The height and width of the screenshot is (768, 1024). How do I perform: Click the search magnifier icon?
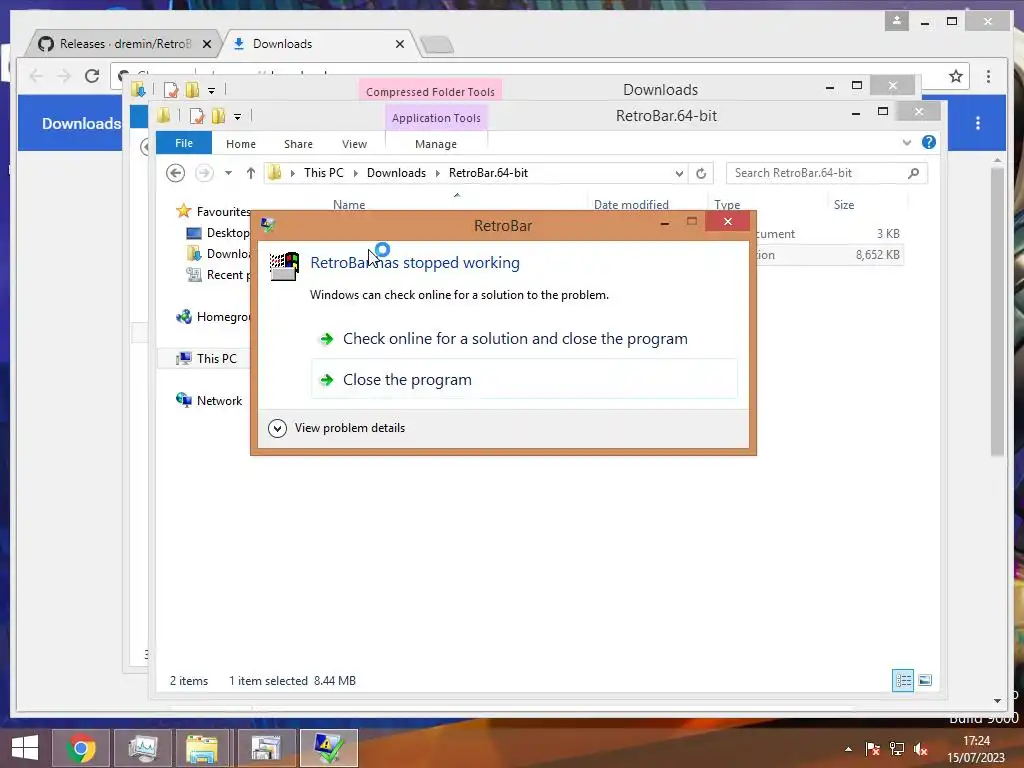913,173
